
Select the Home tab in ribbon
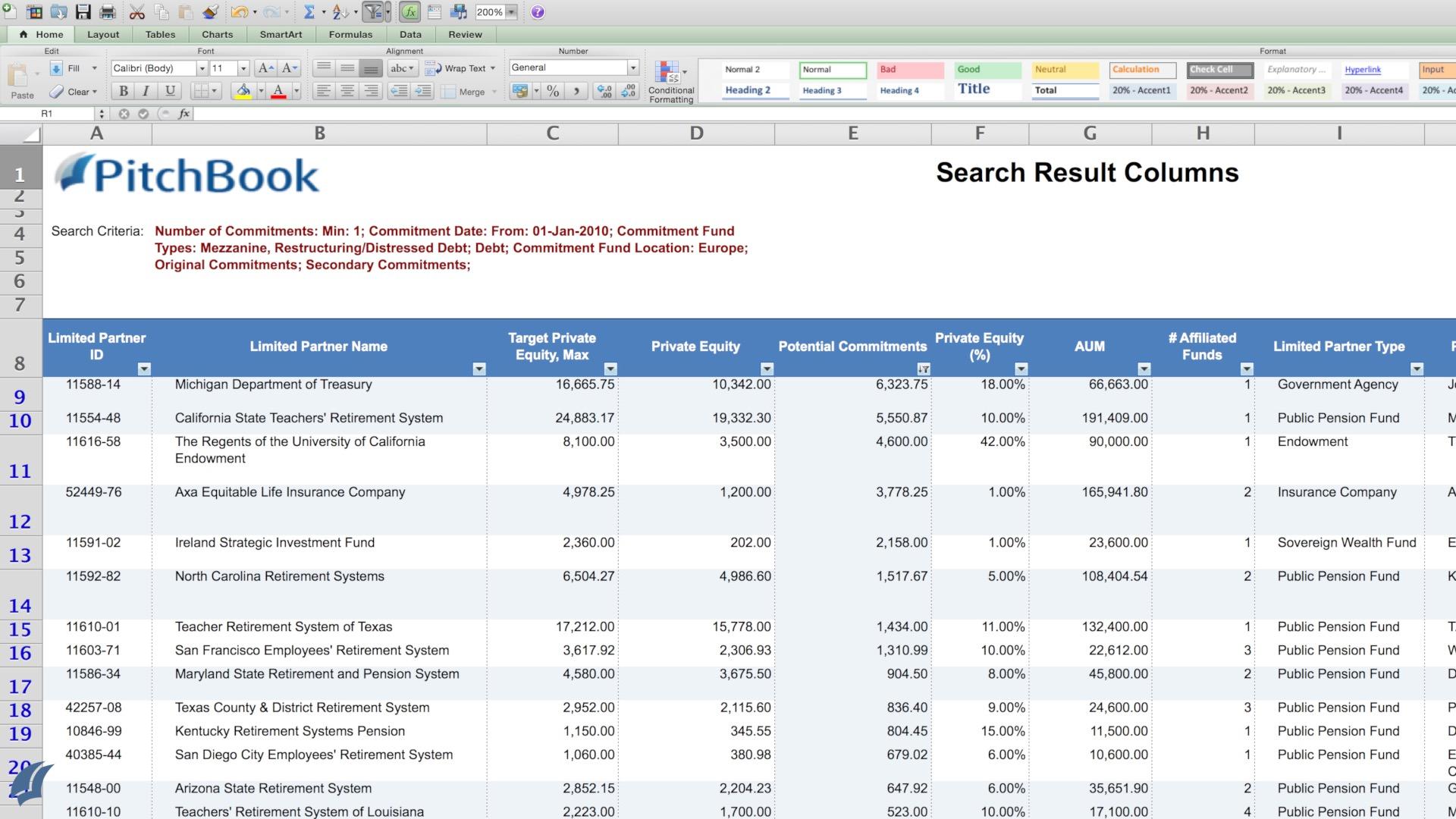(x=50, y=34)
